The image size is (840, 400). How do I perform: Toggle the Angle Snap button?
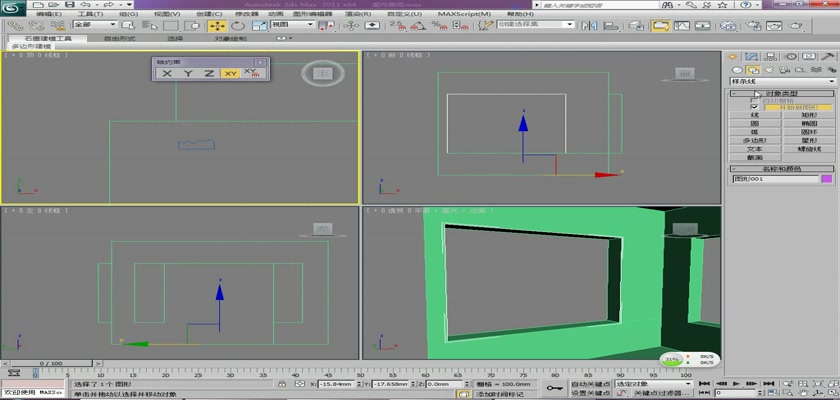point(418,25)
